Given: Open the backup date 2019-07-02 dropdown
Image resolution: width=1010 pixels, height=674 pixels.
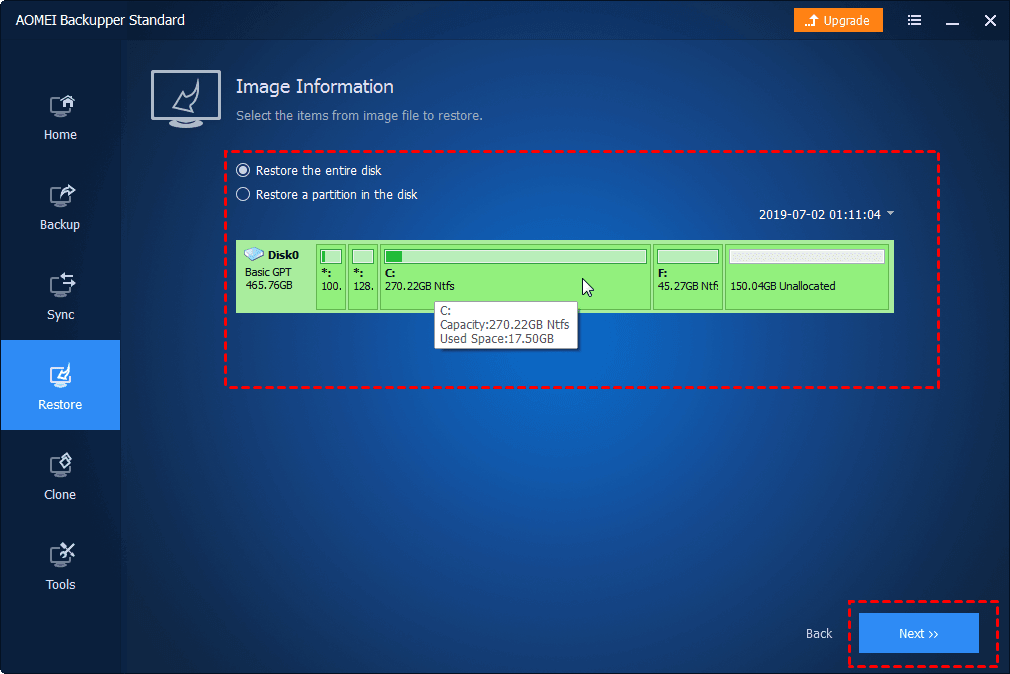Looking at the screenshot, I should click(826, 215).
